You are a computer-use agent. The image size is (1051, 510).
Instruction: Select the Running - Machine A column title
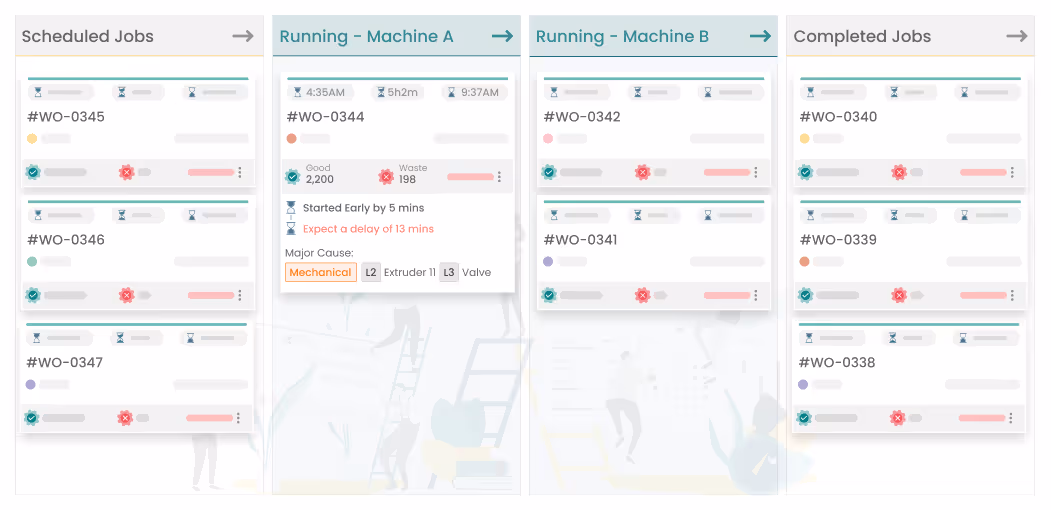point(367,36)
